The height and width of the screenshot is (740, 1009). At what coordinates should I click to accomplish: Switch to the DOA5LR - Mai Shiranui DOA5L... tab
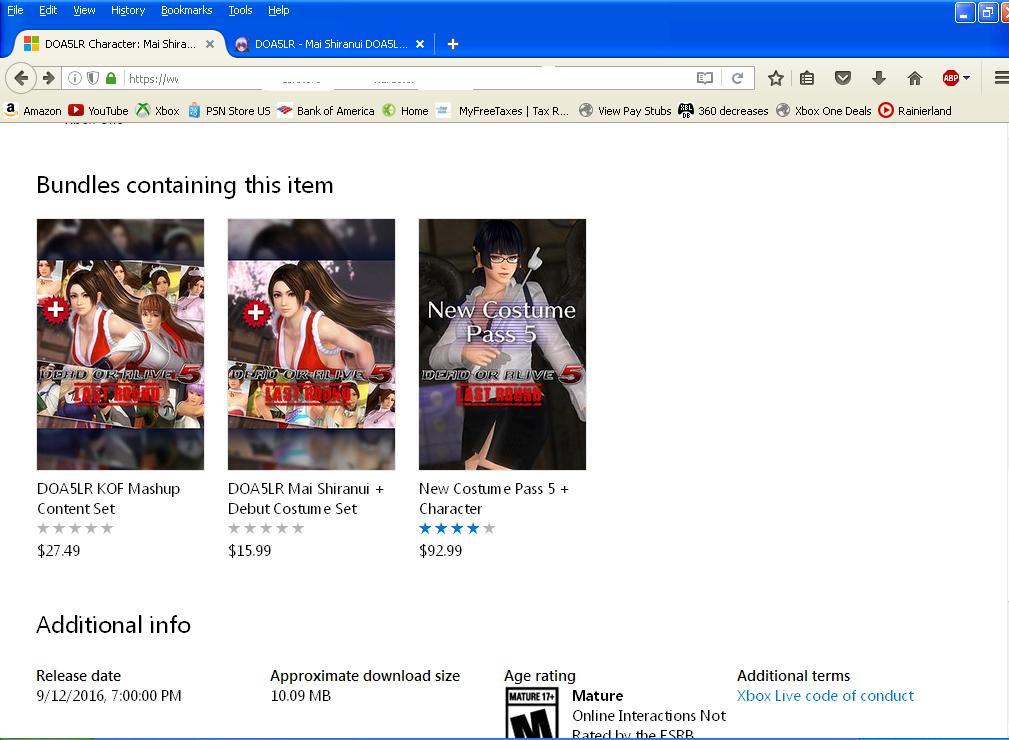pos(331,44)
